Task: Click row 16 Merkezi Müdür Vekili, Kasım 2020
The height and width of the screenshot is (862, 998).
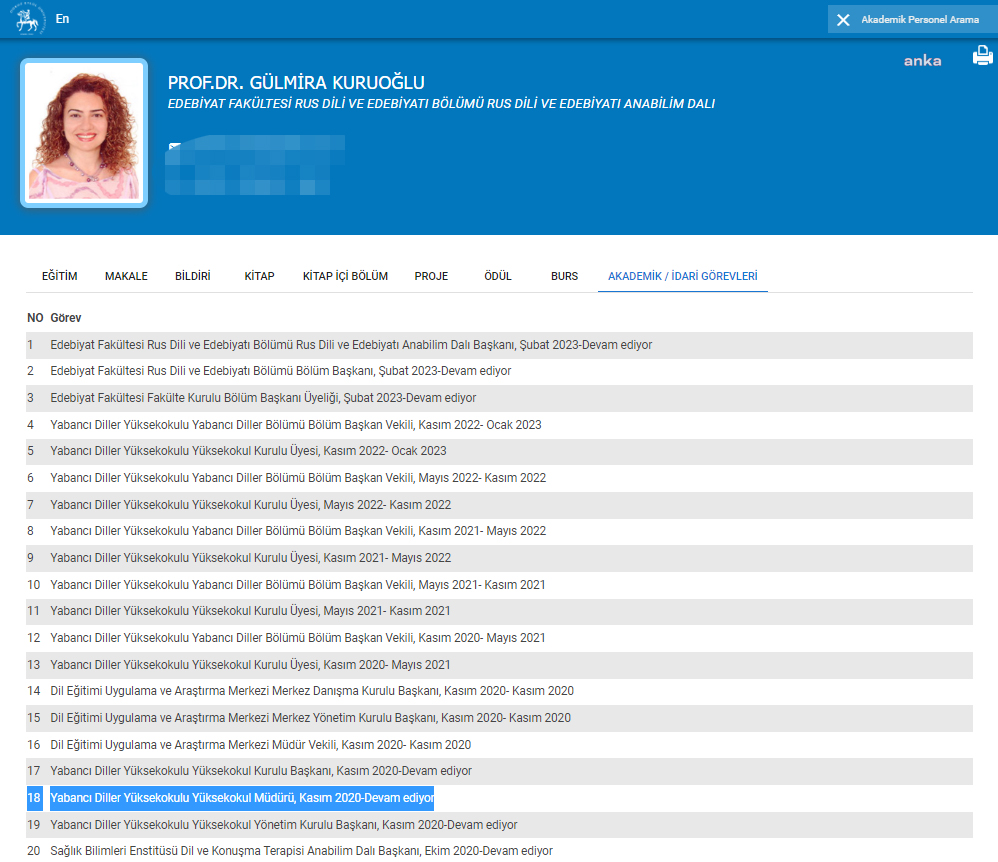Action: 499,744
